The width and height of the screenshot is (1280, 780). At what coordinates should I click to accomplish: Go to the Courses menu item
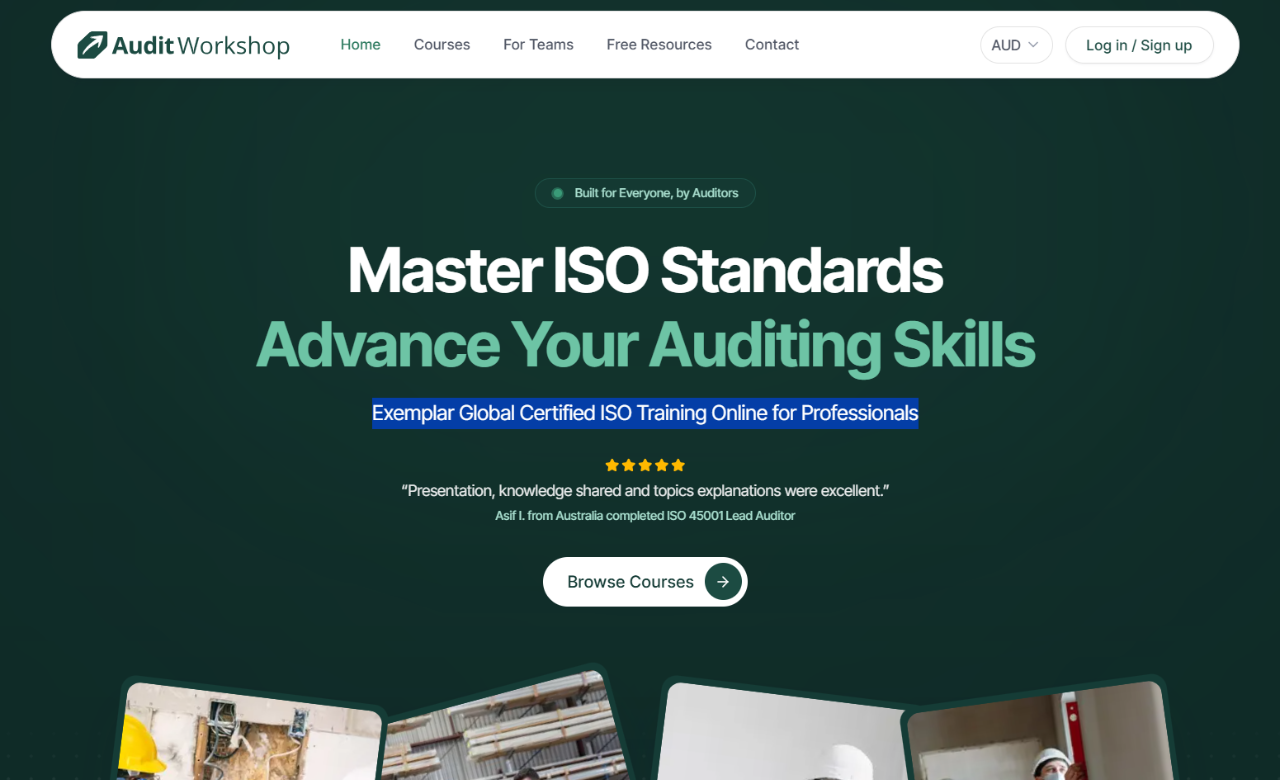pos(442,45)
